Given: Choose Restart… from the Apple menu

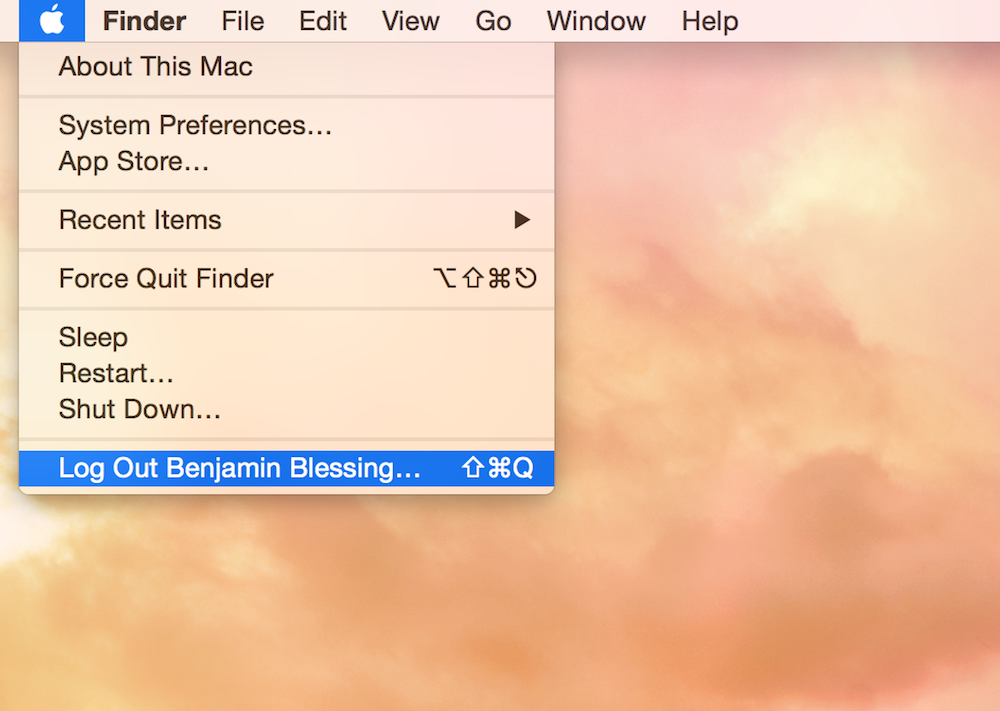Looking at the screenshot, I should point(286,373).
